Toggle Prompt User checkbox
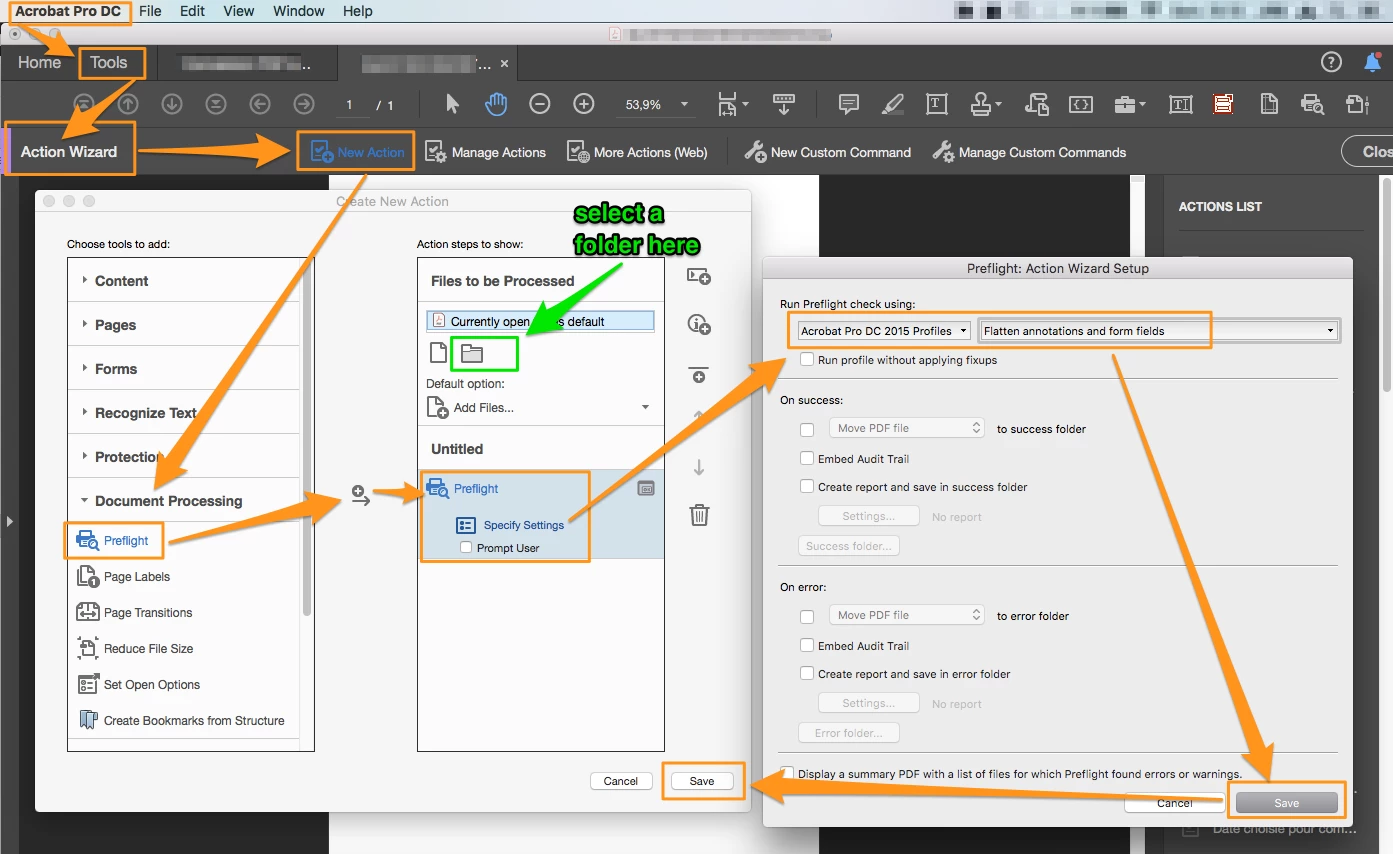Screen dimensions: 1393x854 point(466,548)
